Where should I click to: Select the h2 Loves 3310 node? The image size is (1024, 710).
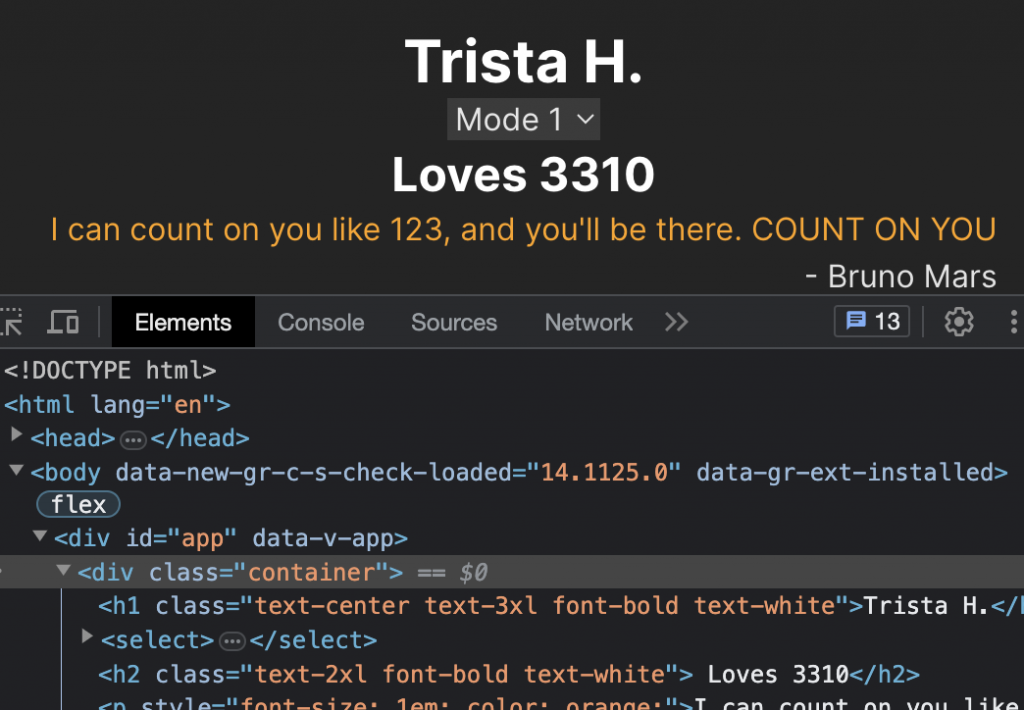(509, 674)
